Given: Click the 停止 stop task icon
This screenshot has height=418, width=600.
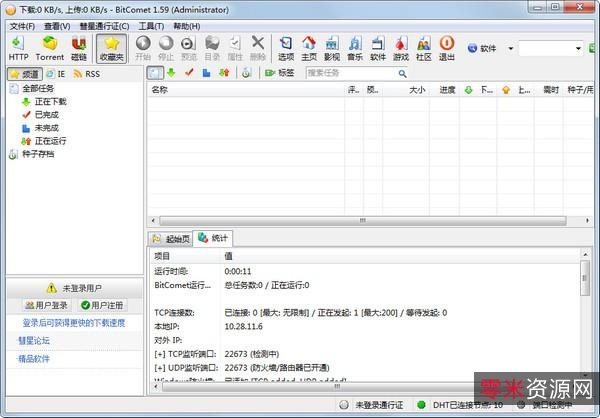Looking at the screenshot, I should click(x=166, y=48).
